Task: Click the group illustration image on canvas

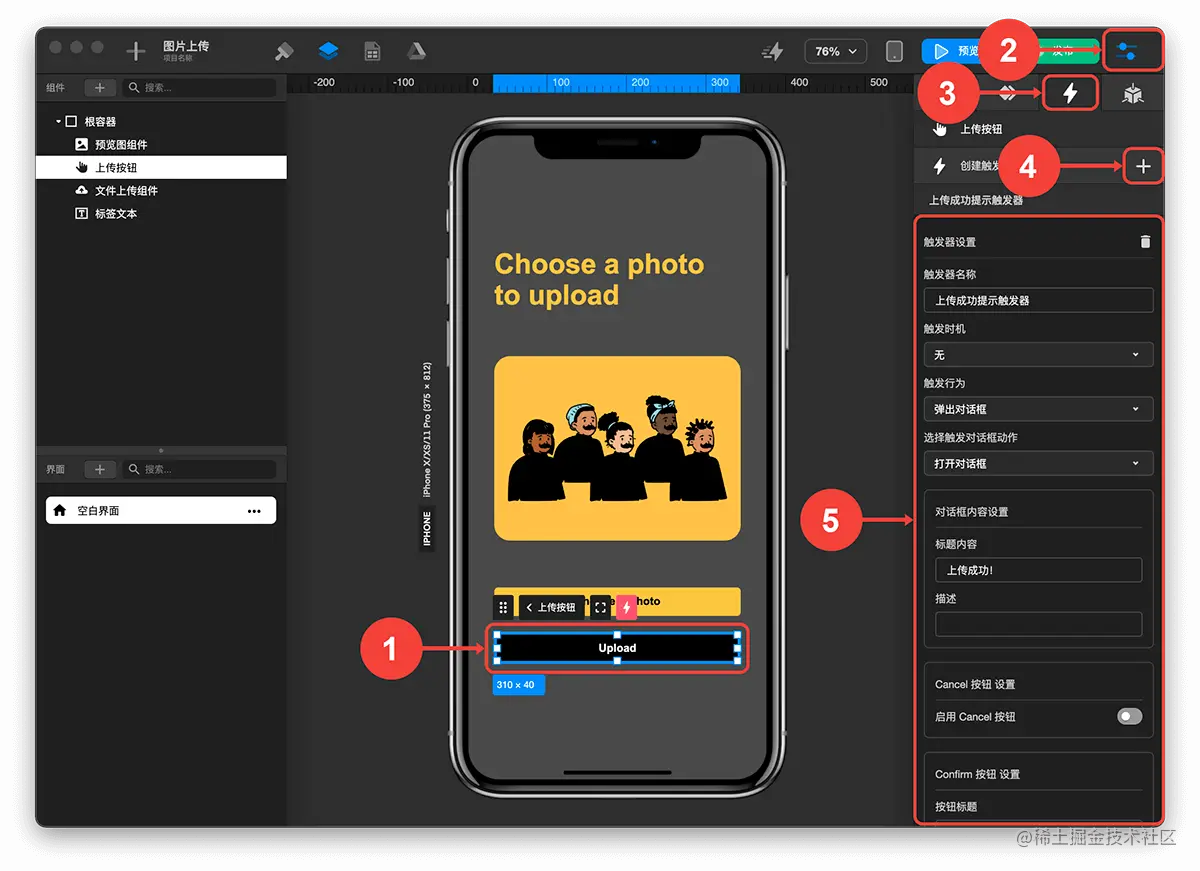Action: tap(617, 448)
